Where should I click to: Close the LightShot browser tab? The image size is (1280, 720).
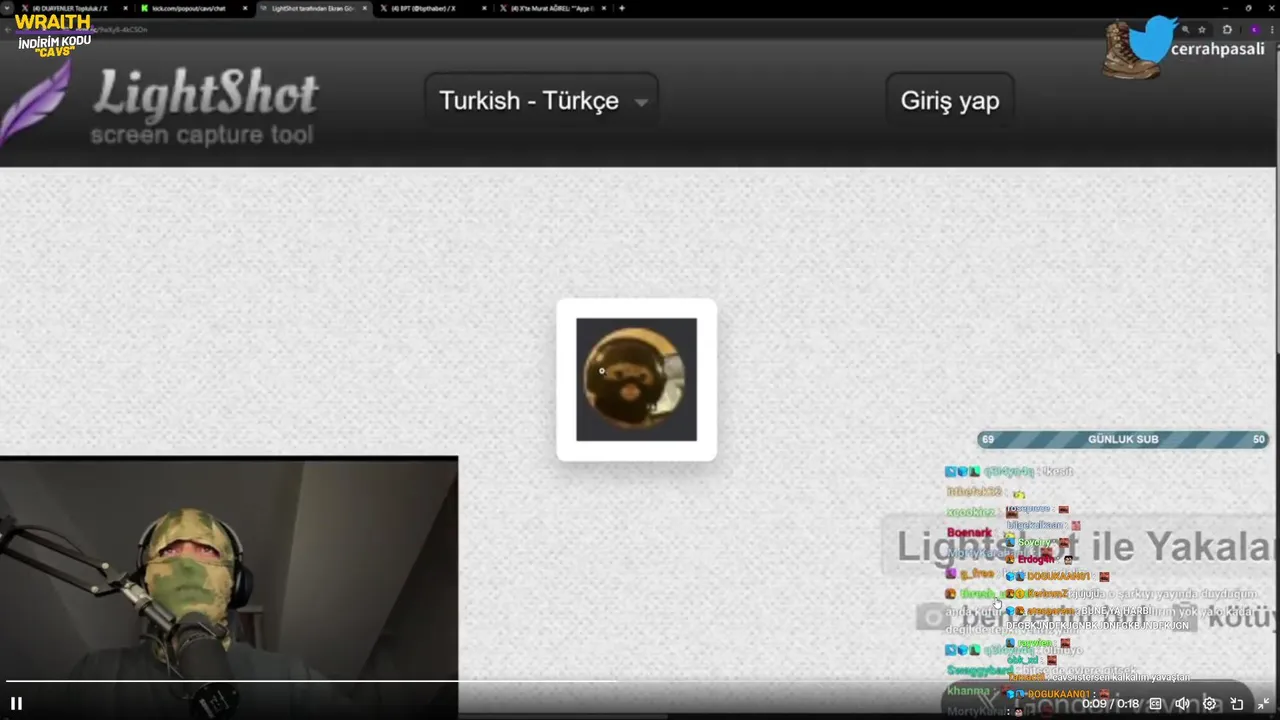(x=364, y=8)
